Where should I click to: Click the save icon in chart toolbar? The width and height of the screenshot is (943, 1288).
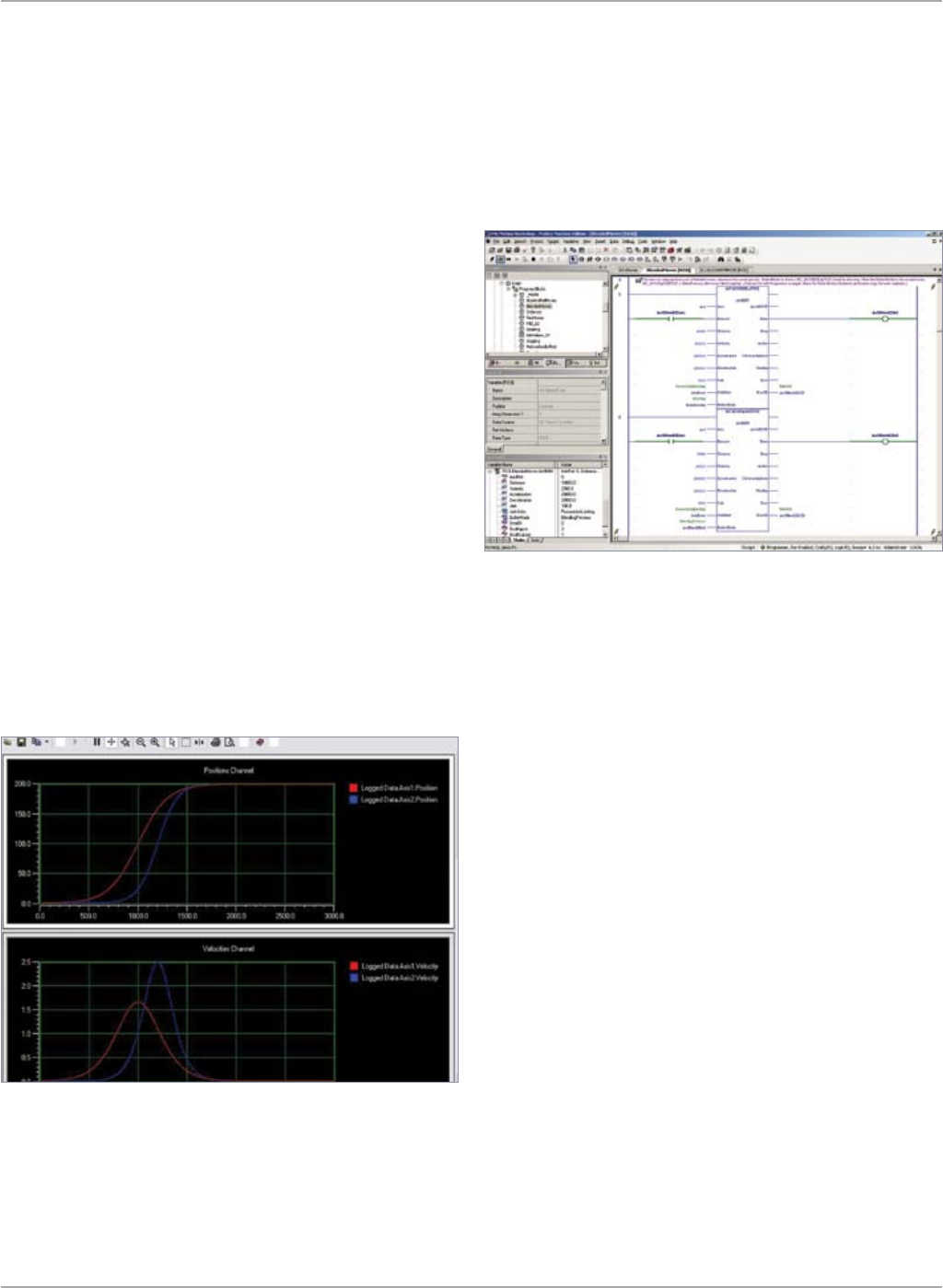click(x=22, y=742)
